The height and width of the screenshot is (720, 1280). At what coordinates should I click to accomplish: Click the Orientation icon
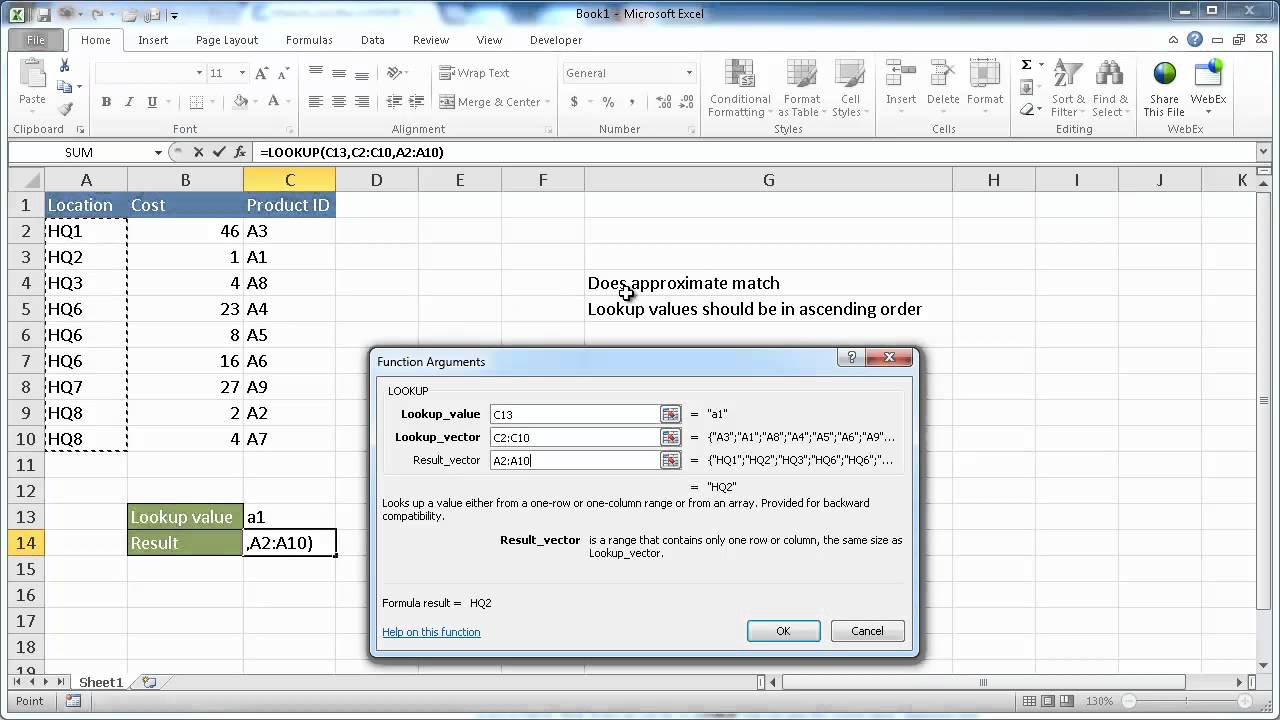(397, 73)
